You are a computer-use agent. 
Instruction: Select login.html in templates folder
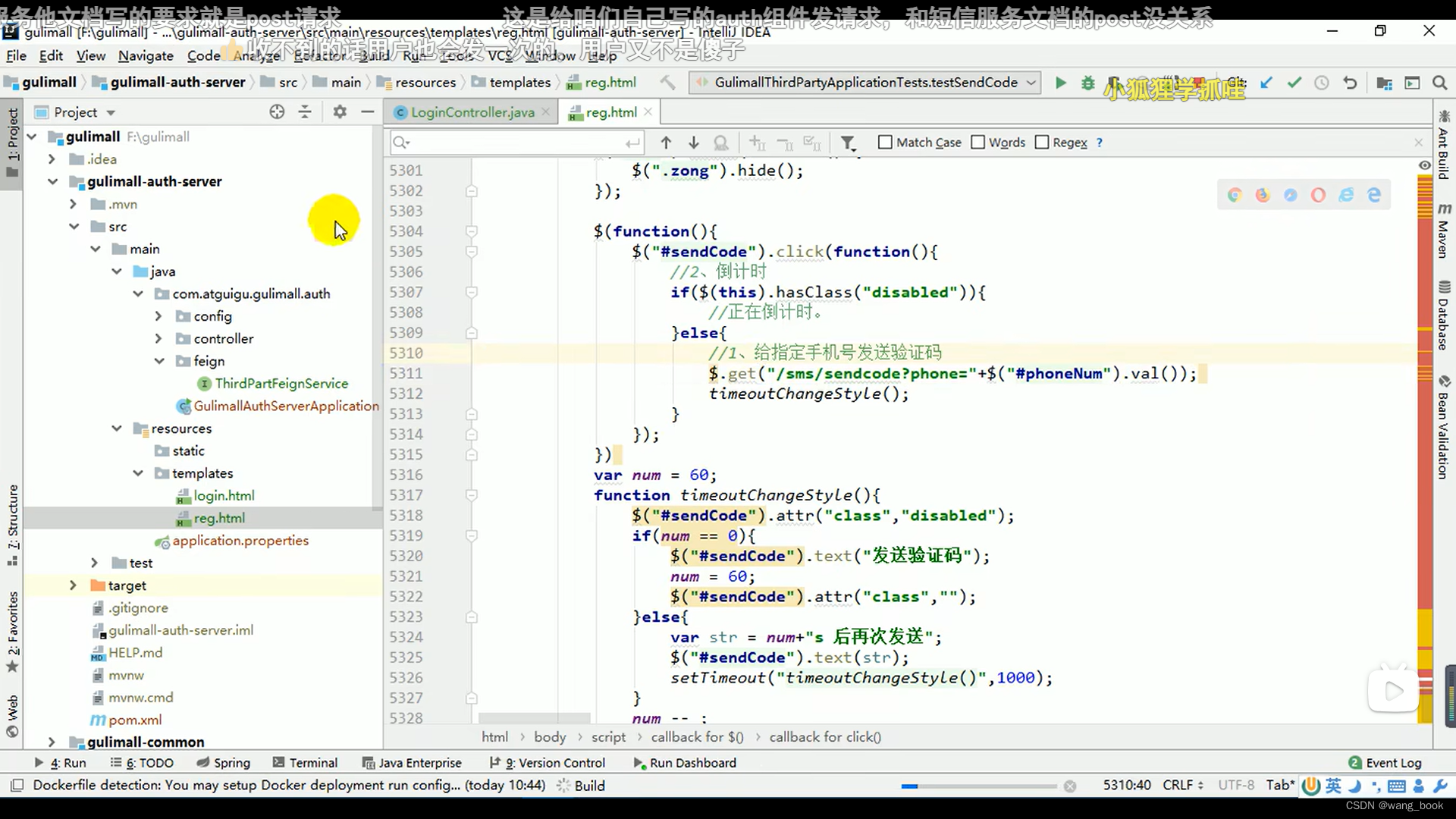(224, 496)
